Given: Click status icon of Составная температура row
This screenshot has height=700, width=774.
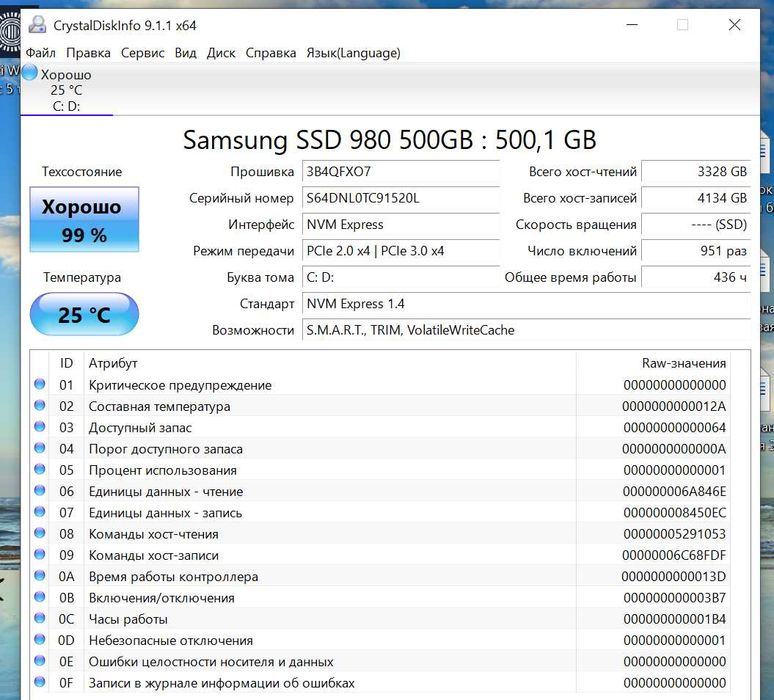Looking at the screenshot, I should pyautogui.click(x=40, y=405).
